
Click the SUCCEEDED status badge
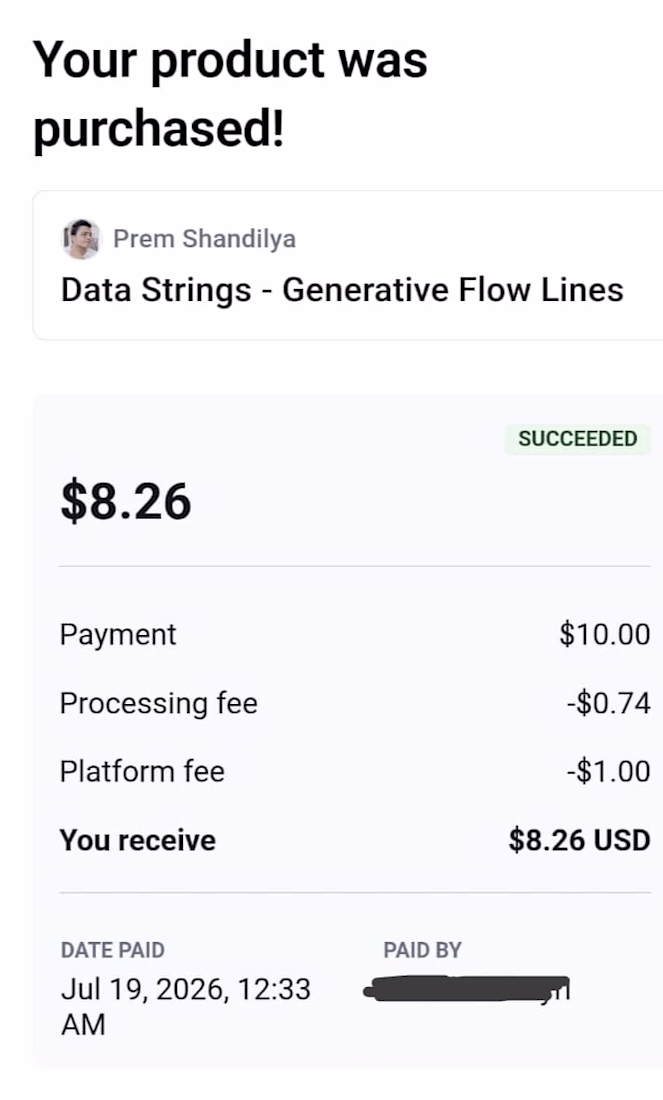577,438
